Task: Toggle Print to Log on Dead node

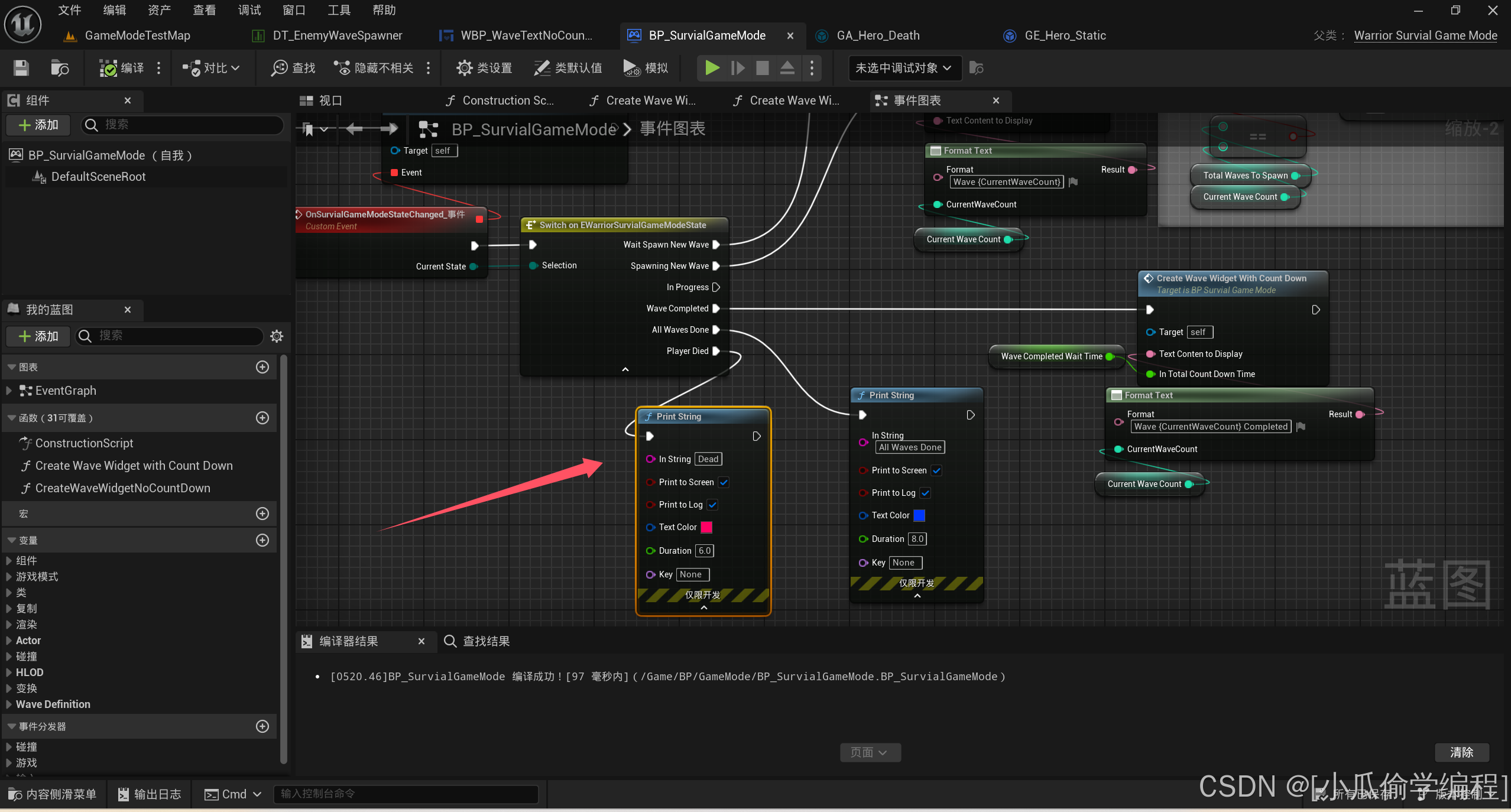Action: (x=713, y=505)
